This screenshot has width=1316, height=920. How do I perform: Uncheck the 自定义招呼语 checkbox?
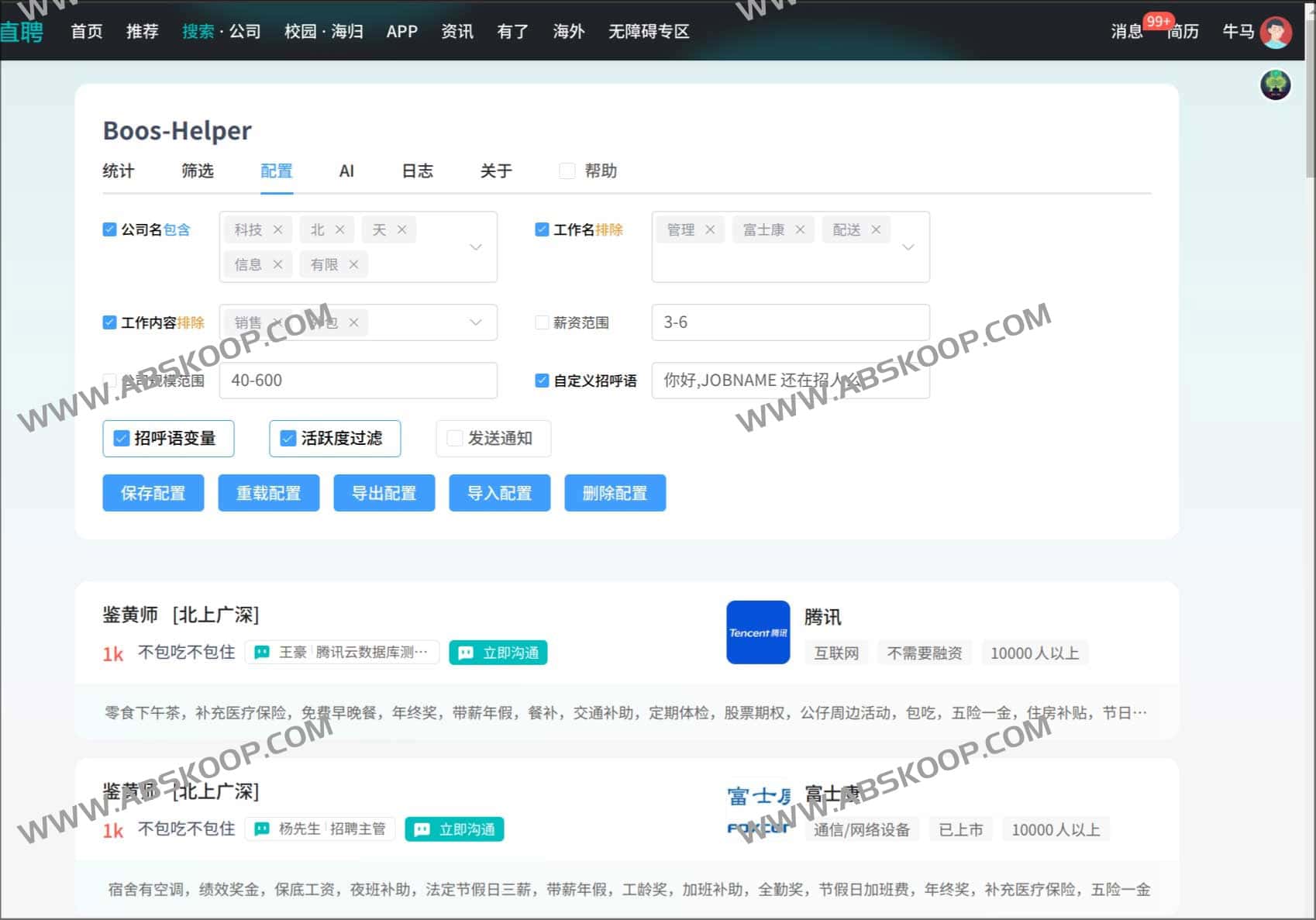pyautogui.click(x=542, y=381)
